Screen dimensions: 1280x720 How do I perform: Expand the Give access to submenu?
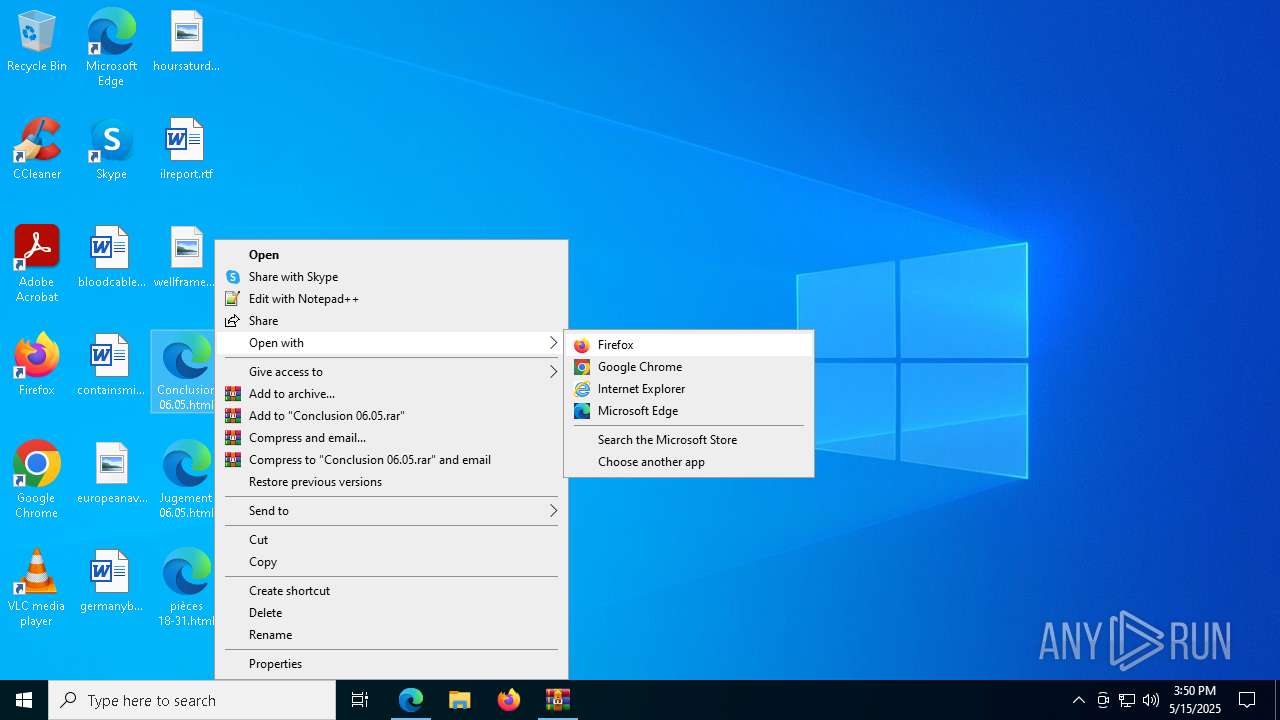[391, 372]
